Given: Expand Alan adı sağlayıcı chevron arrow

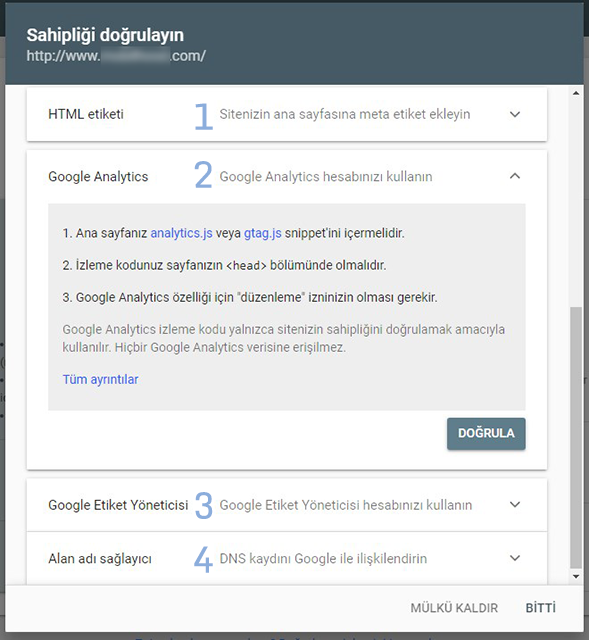Looking at the screenshot, I should [515, 558].
